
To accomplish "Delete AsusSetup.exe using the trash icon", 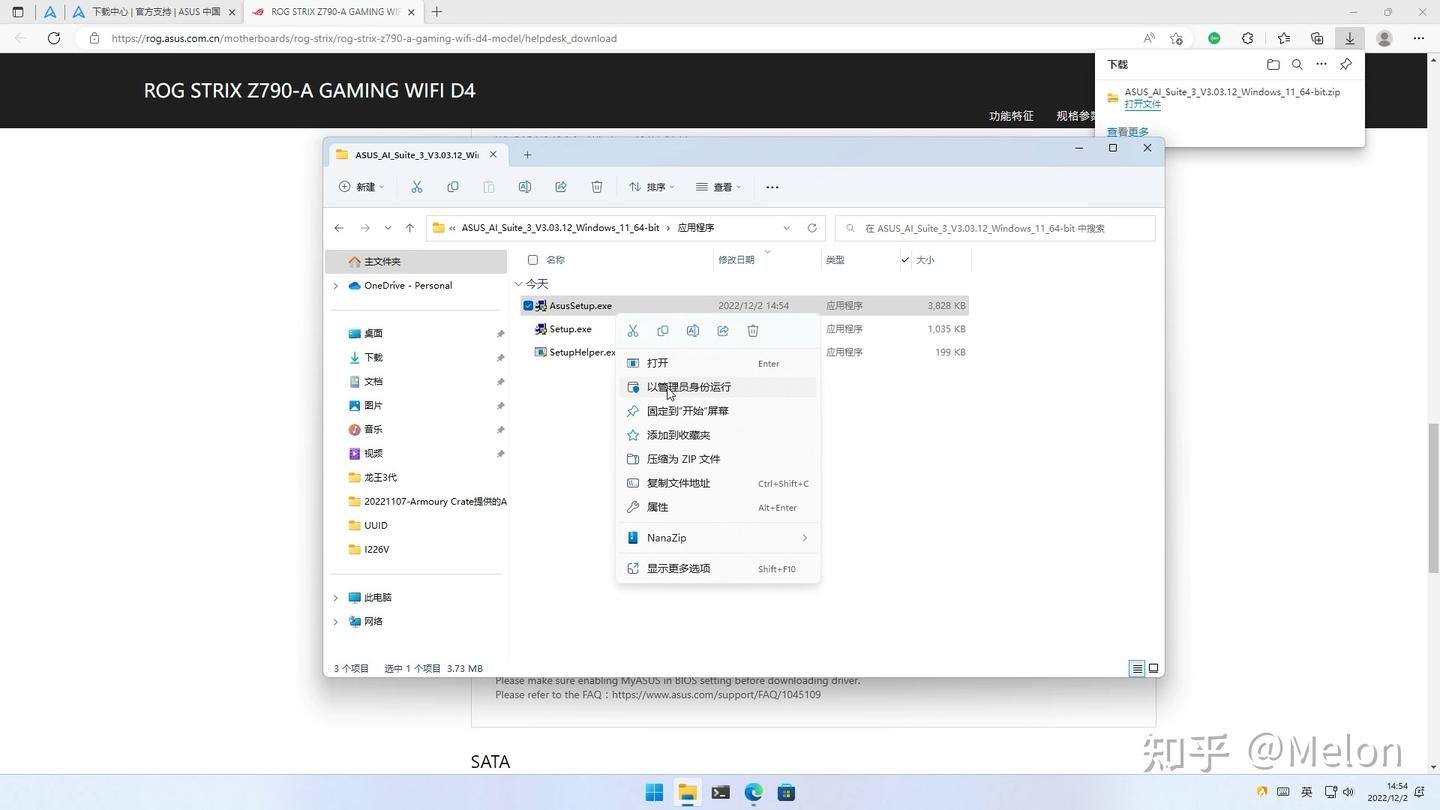I will tap(753, 330).
